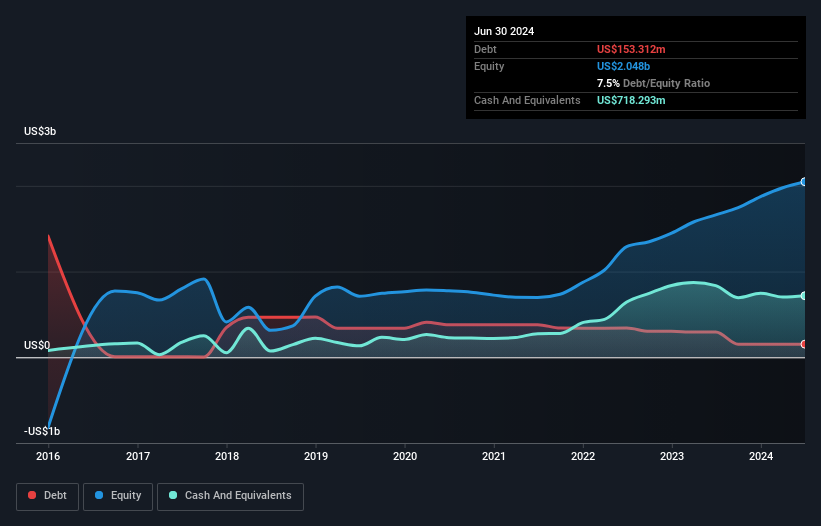Click the 2022 year tick label

click(583, 457)
